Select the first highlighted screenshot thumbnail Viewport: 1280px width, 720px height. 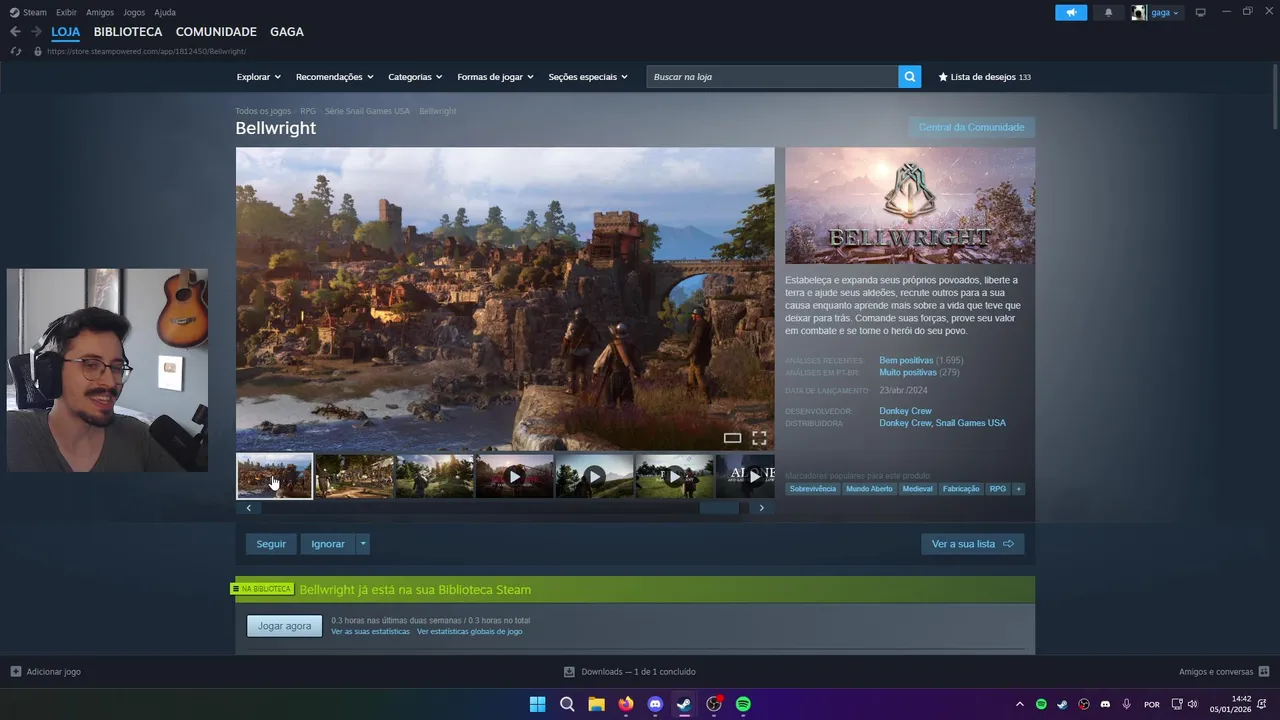pyautogui.click(x=274, y=476)
